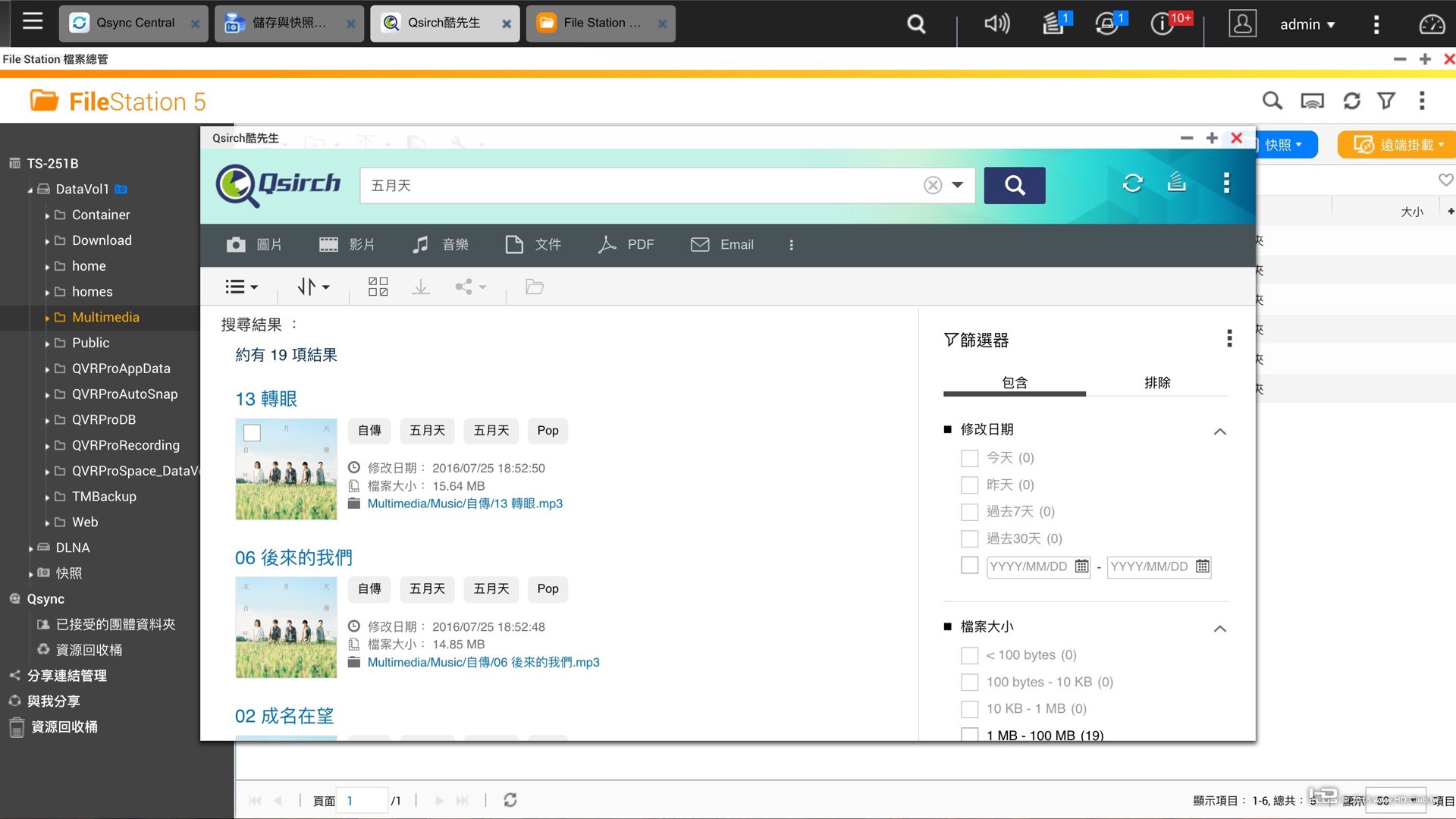Enable 今天 (Today) date filter checkbox
The height and width of the screenshot is (819, 1456).
coord(969,457)
